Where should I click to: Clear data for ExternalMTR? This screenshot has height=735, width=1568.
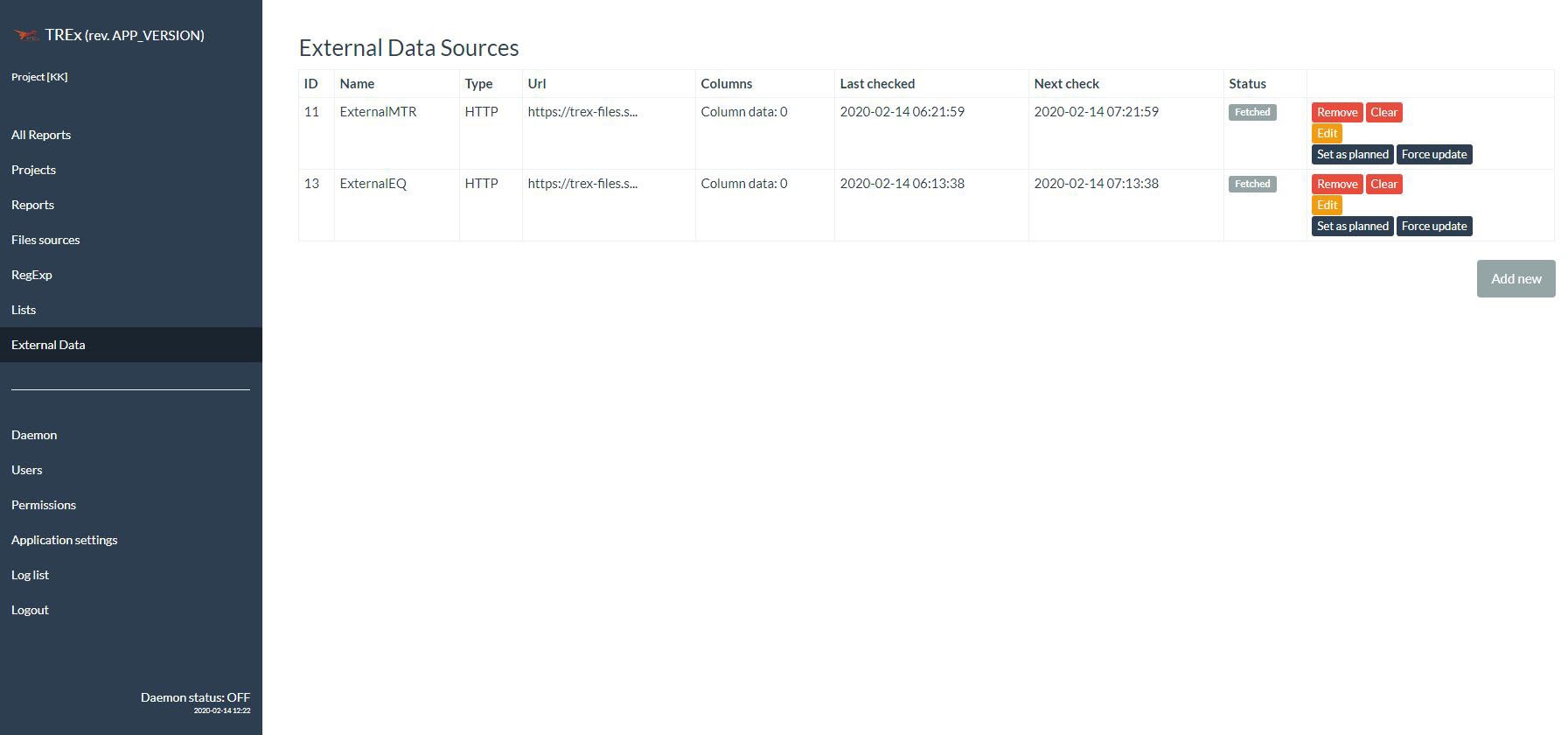point(1383,112)
